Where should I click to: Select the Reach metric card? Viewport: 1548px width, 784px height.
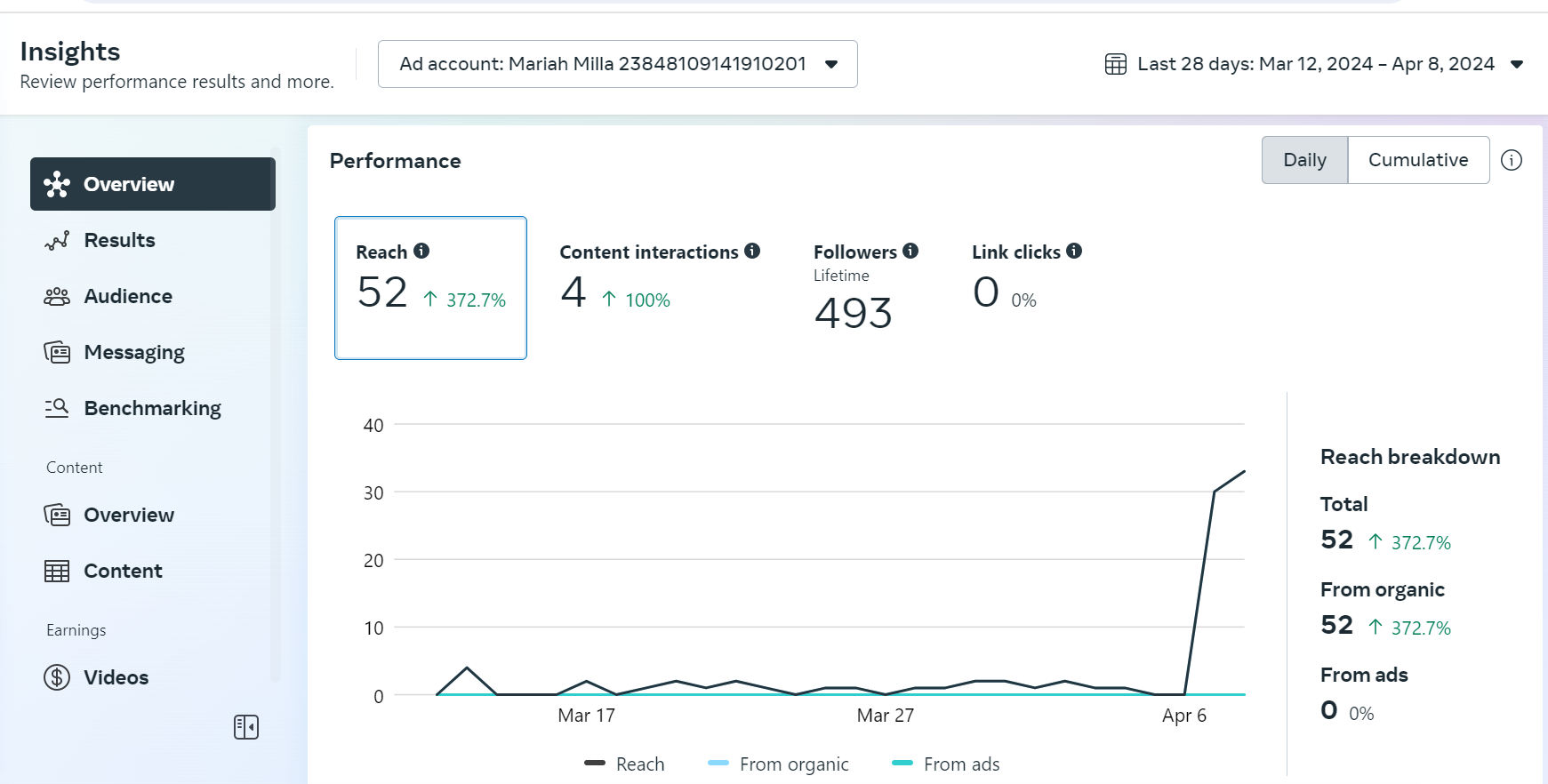click(430, 288)
